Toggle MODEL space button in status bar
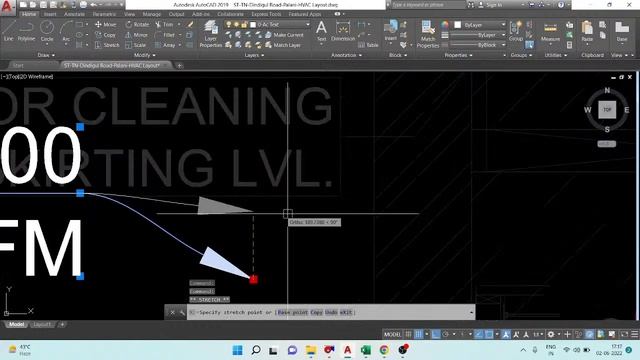This screenshot has width=640, height=360. click(x=393, y=334)
